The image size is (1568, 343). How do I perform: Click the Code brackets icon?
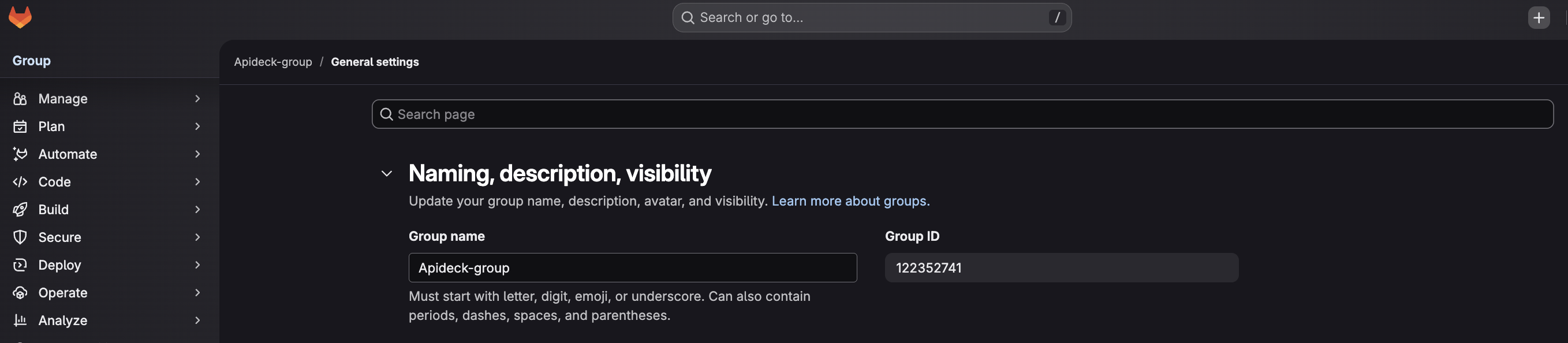pyautogui.click(x=20, y=181)
